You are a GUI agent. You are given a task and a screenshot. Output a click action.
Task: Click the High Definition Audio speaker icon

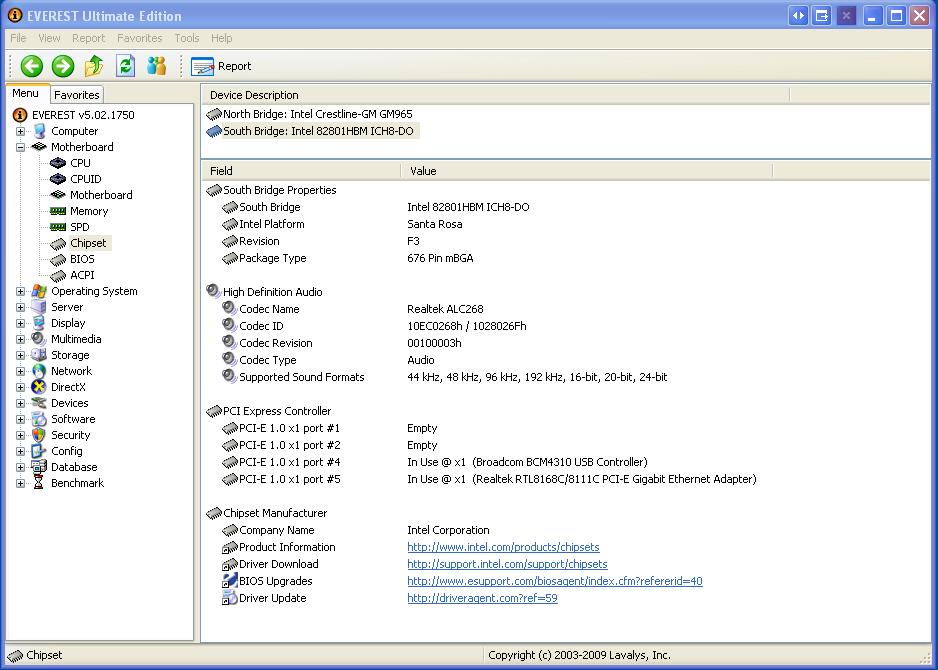pyautogui.click(x=214, y=291)
